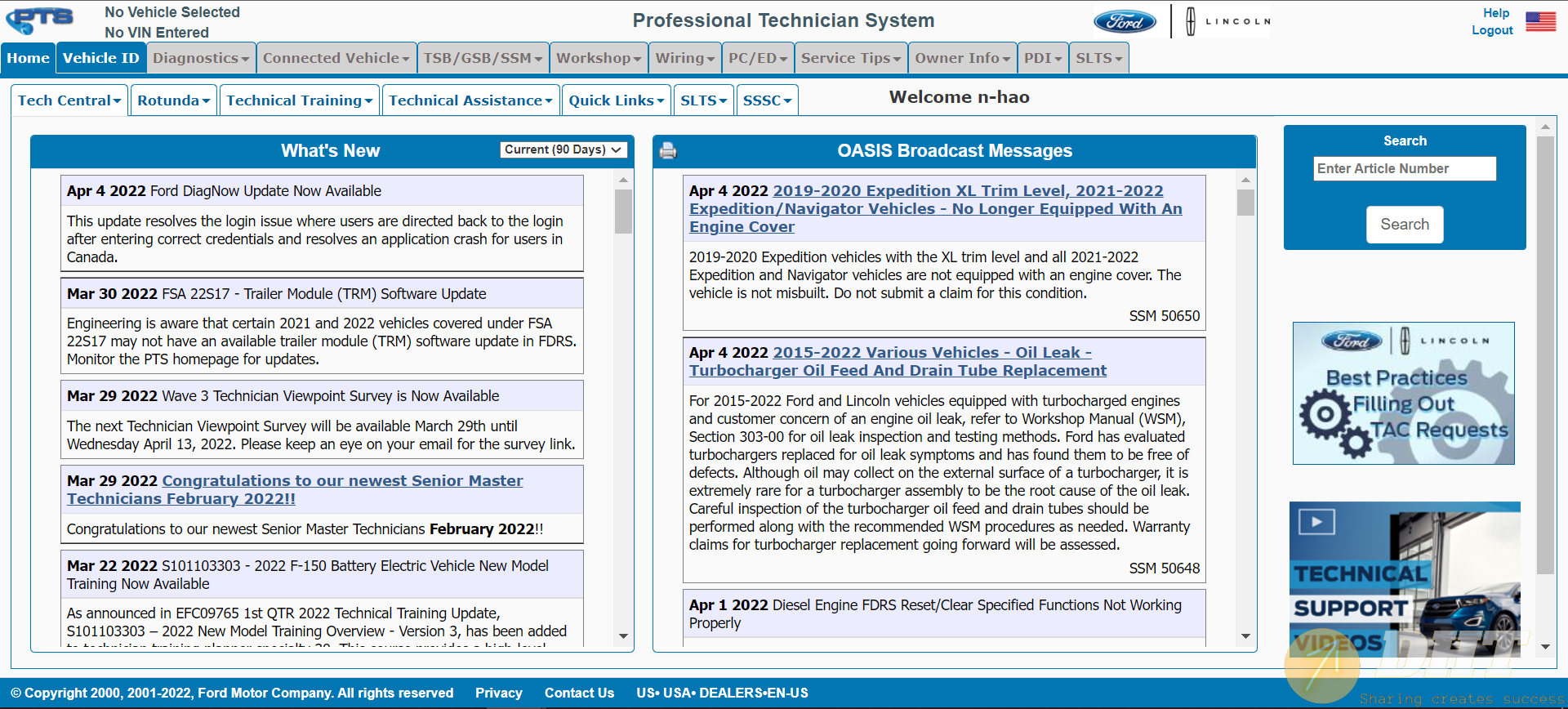This screenshot has height=709, width=1568.
Task: Click the OASIS messages scrollbar thumb
Action: (1245, 203)
